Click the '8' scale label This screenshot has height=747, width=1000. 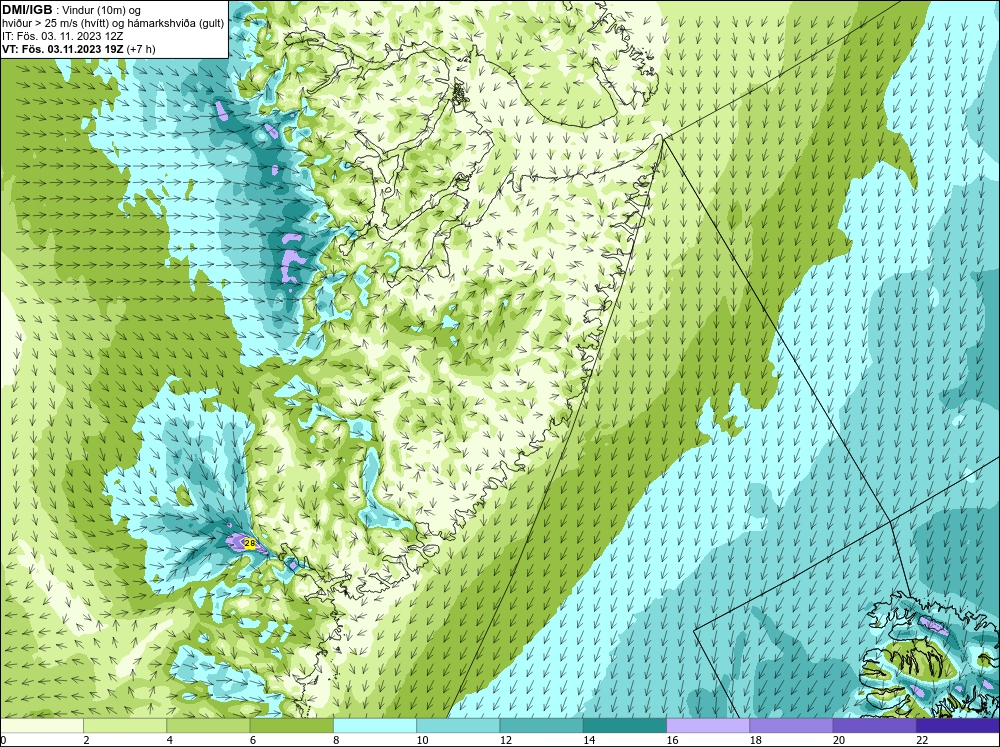click(x=336, y=740)
